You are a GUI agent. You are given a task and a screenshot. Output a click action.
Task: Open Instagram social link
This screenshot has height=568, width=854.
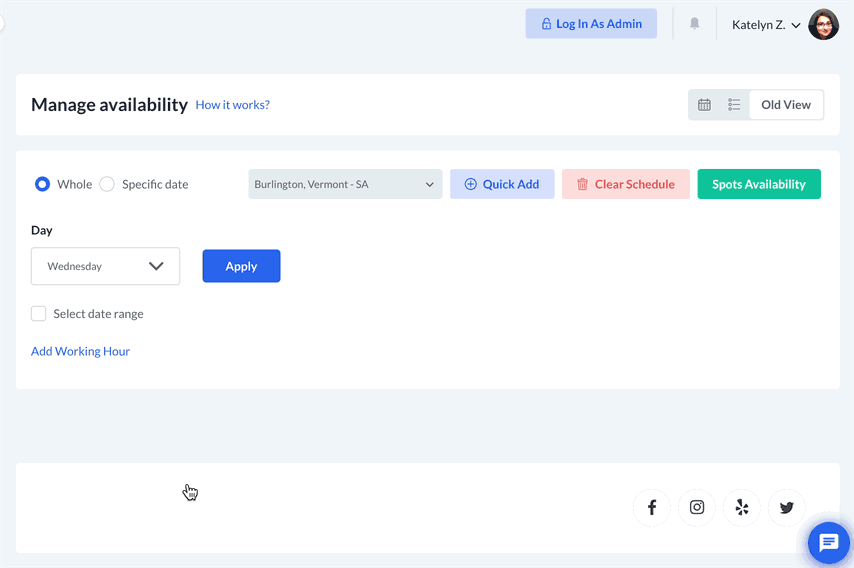(x=697, y=508)
